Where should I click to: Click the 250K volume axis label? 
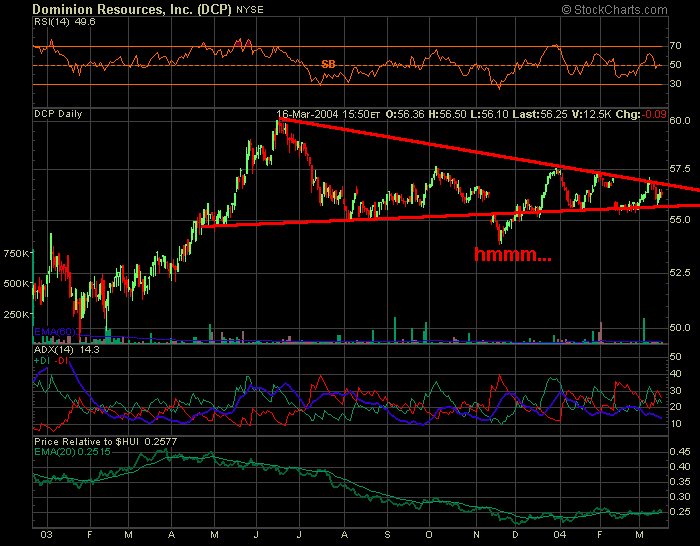(17, 314)
